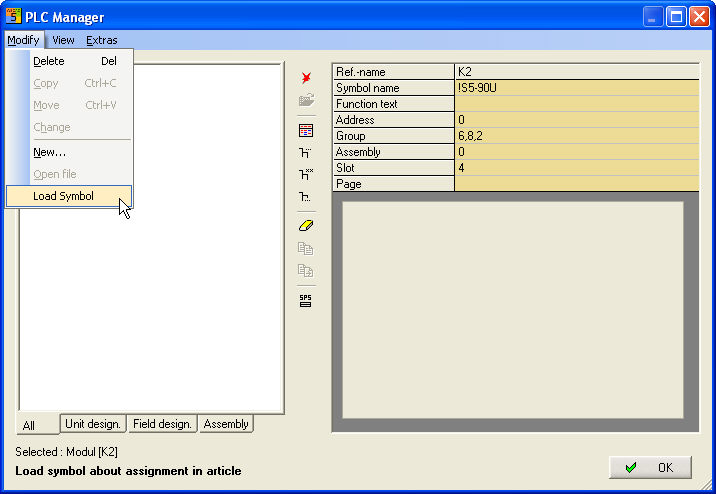Click the Ref.-name value K2
Screen dimensions: 716x494
pos(577,72)
